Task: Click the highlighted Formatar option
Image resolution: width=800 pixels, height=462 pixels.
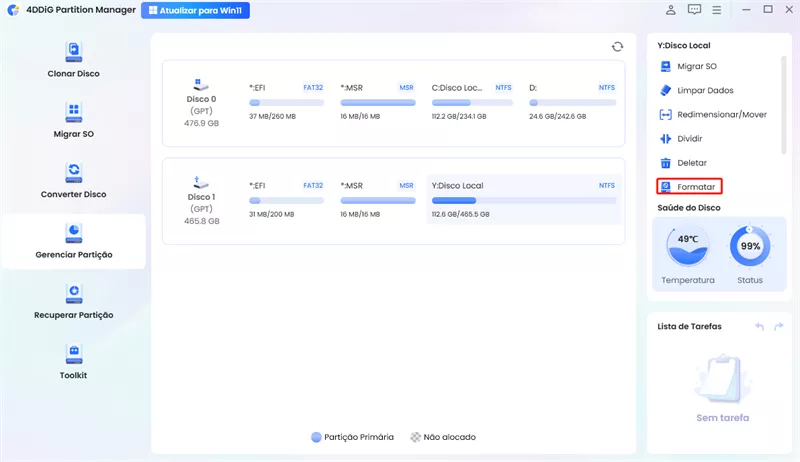Action: (688, 187)
